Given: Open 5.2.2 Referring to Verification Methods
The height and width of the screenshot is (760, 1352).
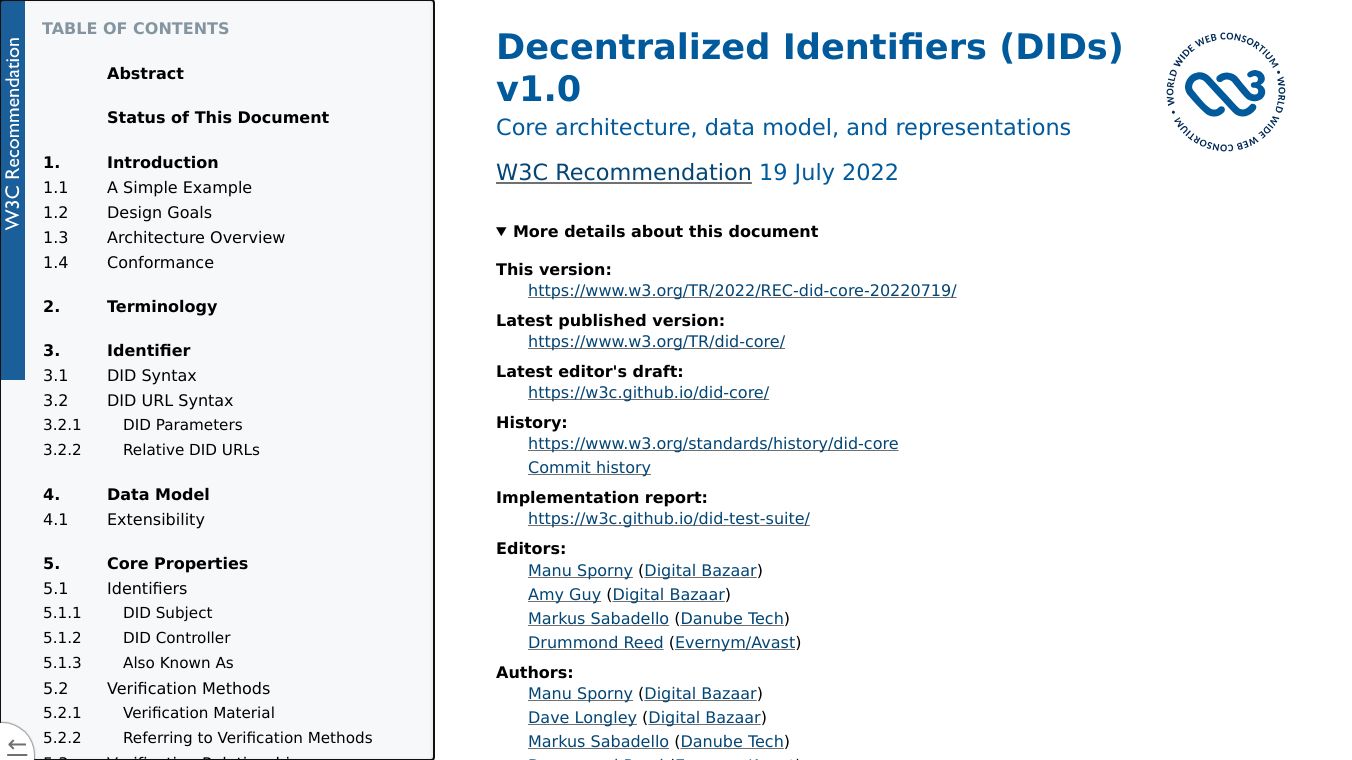Looking at the screenshot, I should click(208, 737).
